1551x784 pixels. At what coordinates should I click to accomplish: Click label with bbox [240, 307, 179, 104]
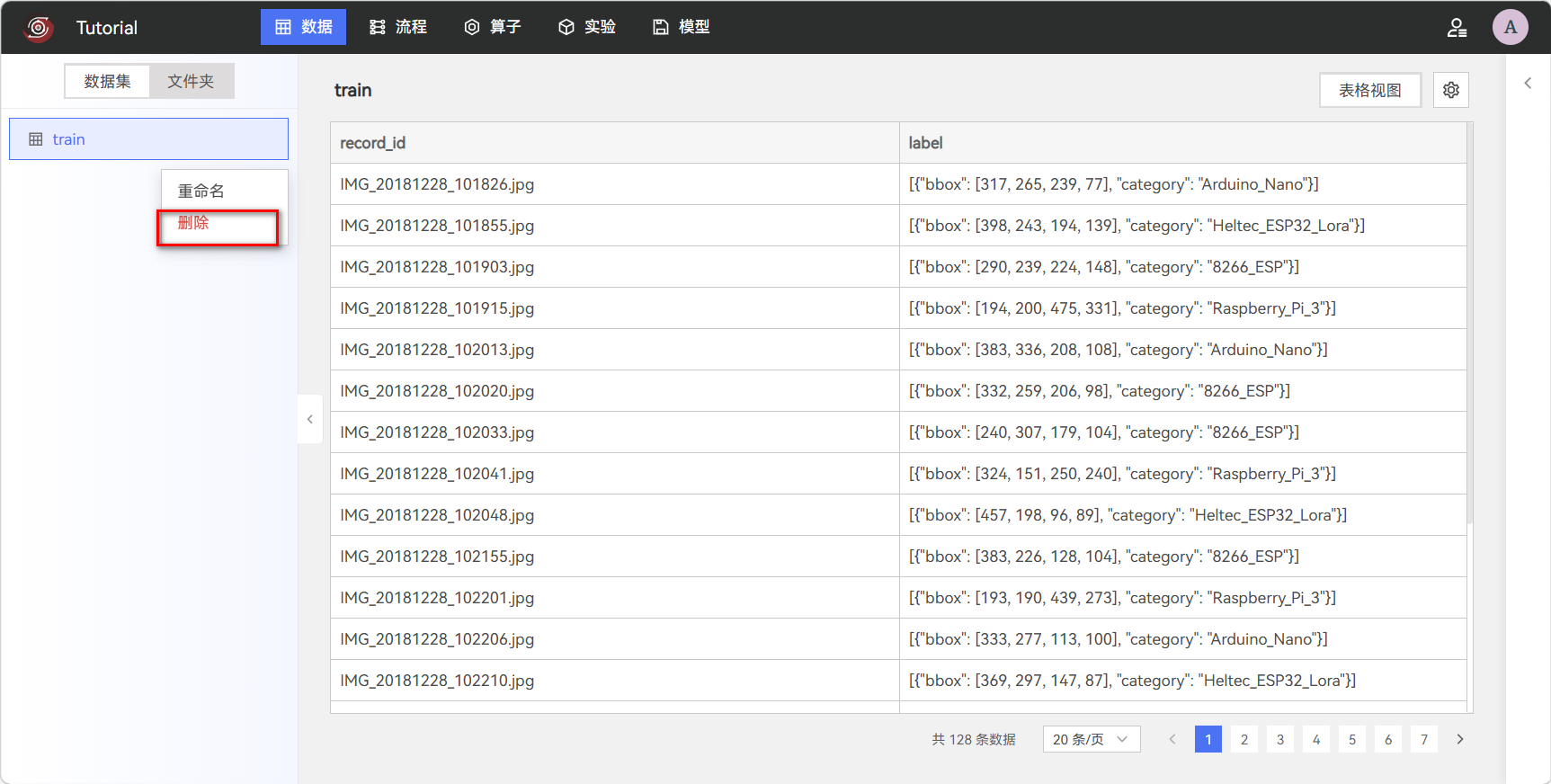pos(1183,432)
